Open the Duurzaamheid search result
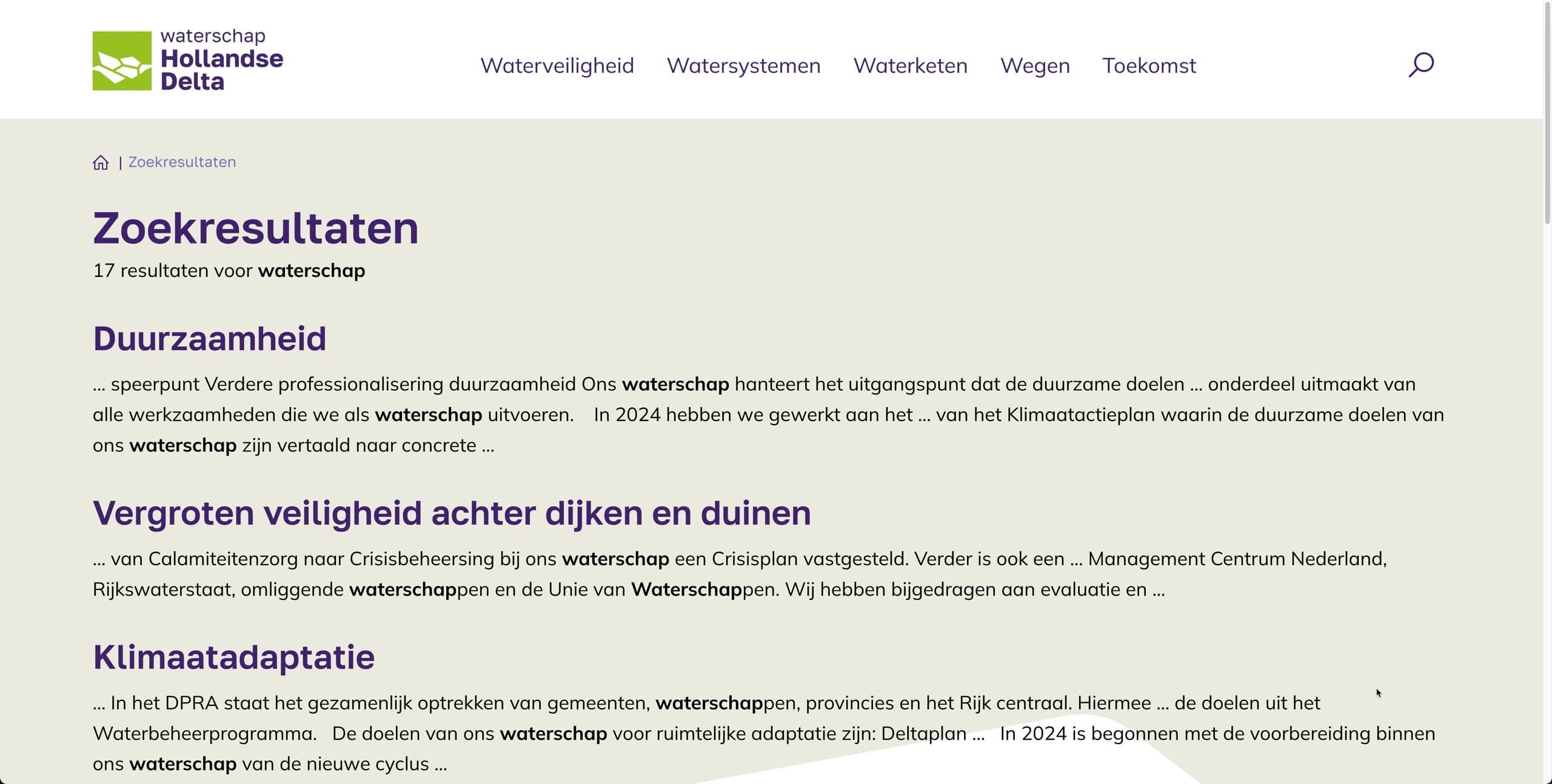 pos(209,338)
